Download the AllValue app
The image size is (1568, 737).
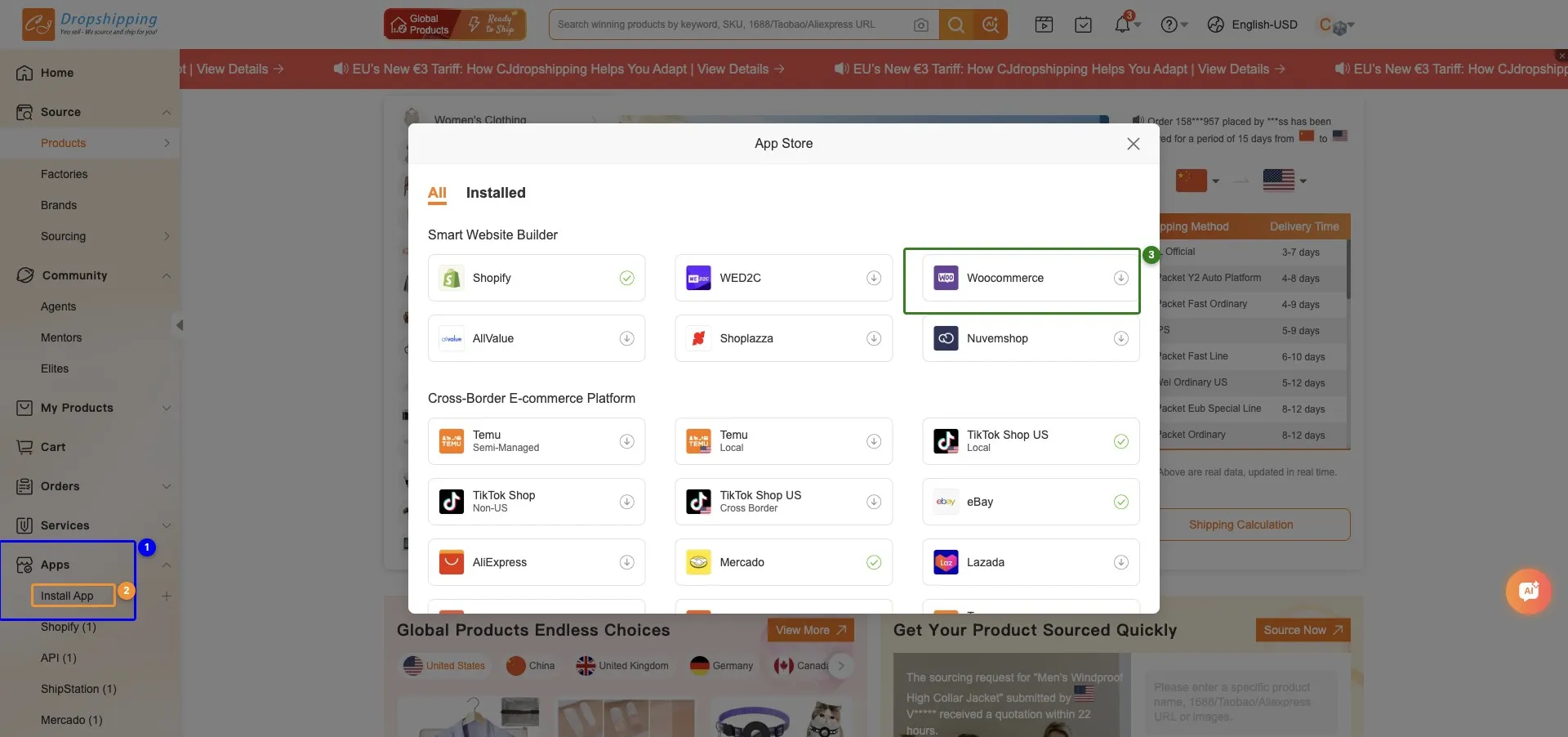tap(627, 338)
